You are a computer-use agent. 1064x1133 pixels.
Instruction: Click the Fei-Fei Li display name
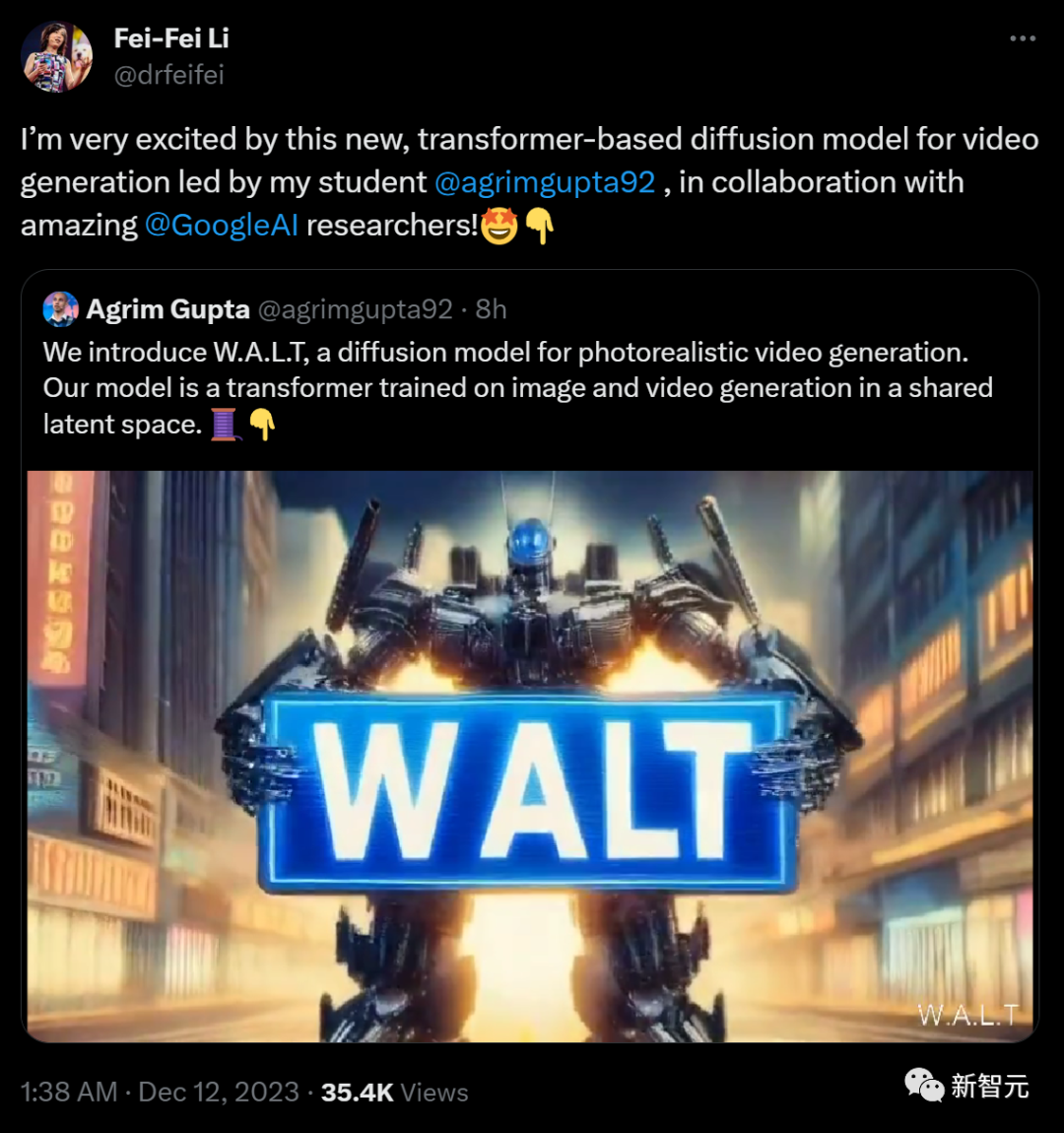[x=171, y=38]
